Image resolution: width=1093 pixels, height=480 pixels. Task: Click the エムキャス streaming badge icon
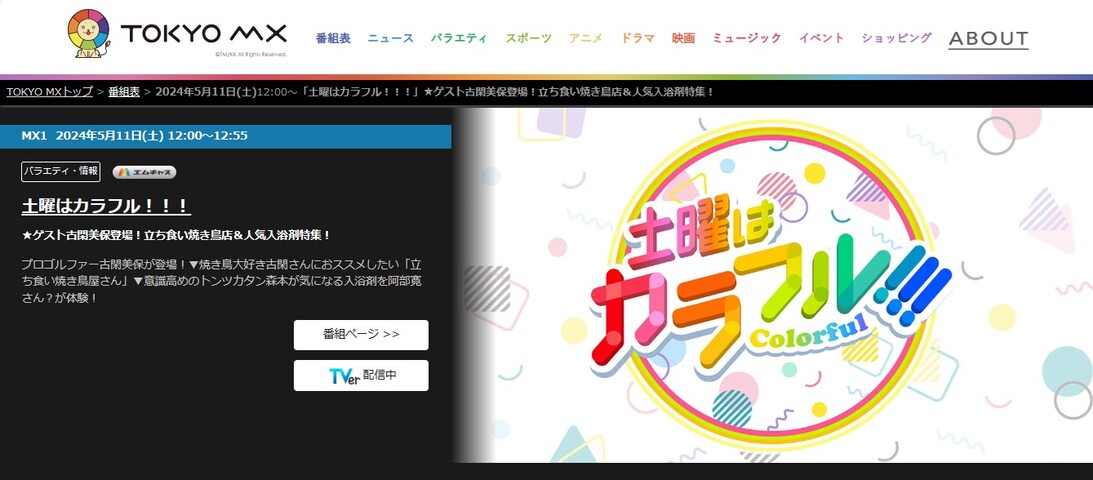pyautogui.click(x=144, y=172)
